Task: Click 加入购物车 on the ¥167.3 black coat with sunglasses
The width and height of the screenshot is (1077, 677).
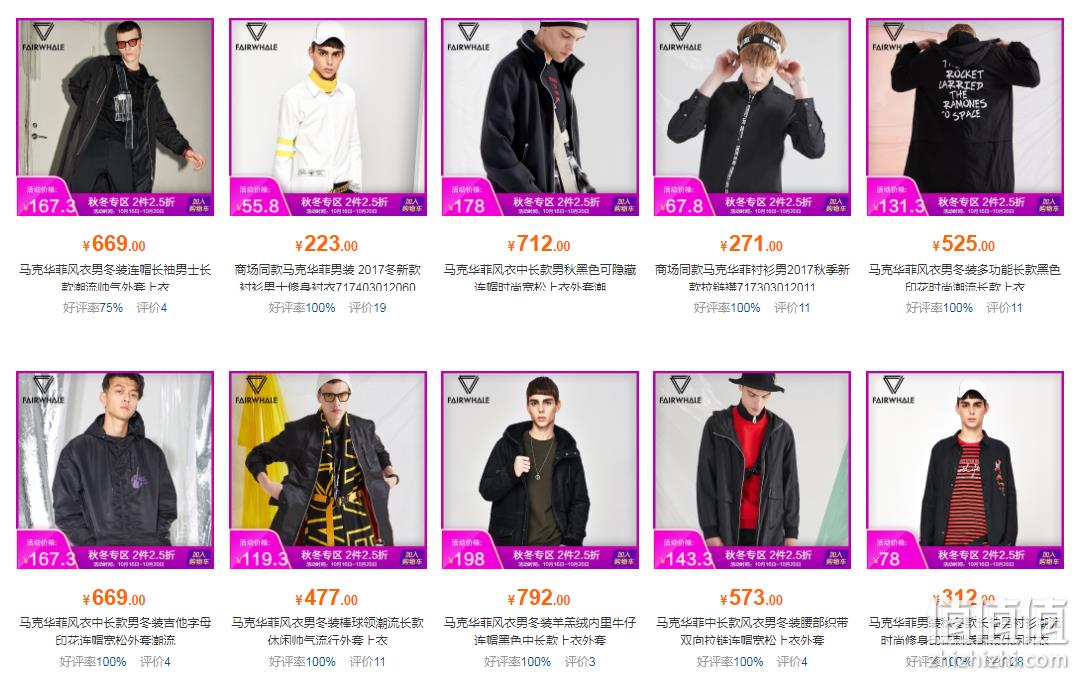Action: [199, 205]
